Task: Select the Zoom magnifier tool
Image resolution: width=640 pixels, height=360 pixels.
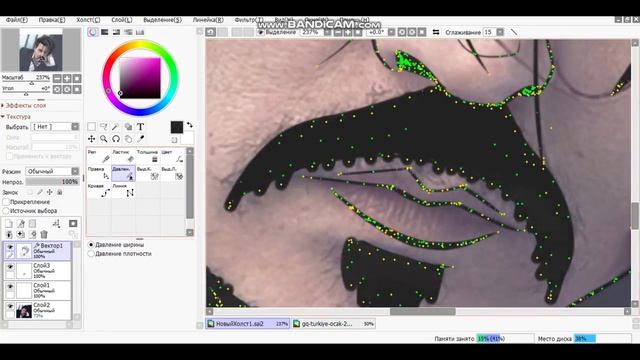Action: click(104, 139)
